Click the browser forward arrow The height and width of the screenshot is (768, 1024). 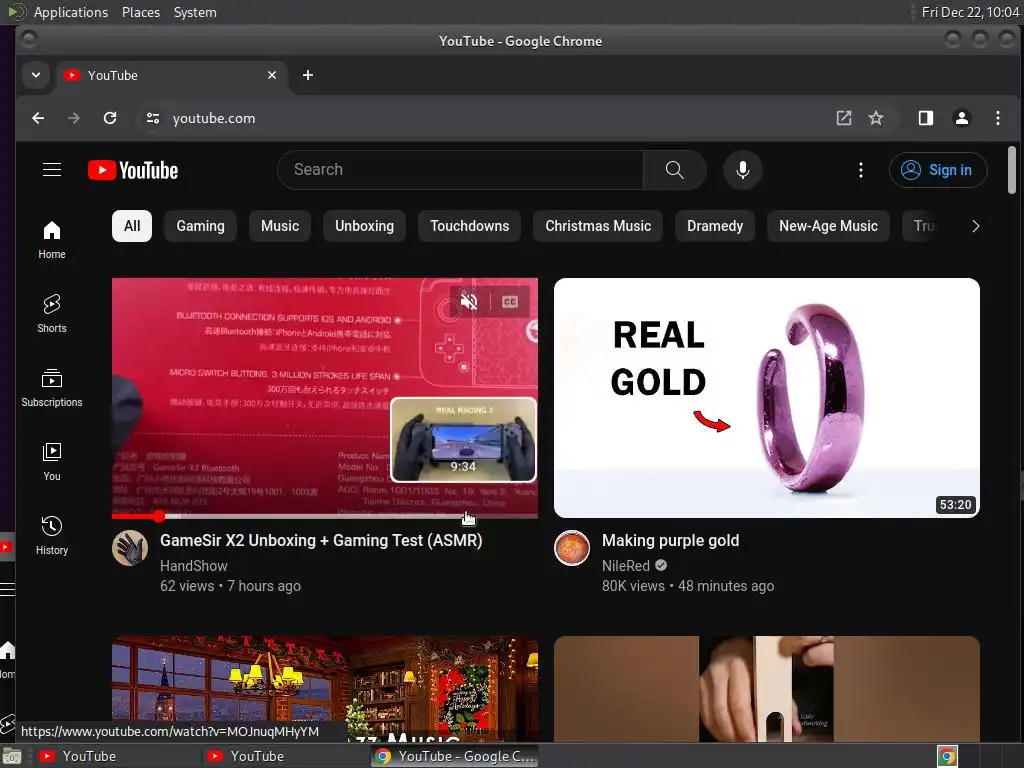coord(74,118)
